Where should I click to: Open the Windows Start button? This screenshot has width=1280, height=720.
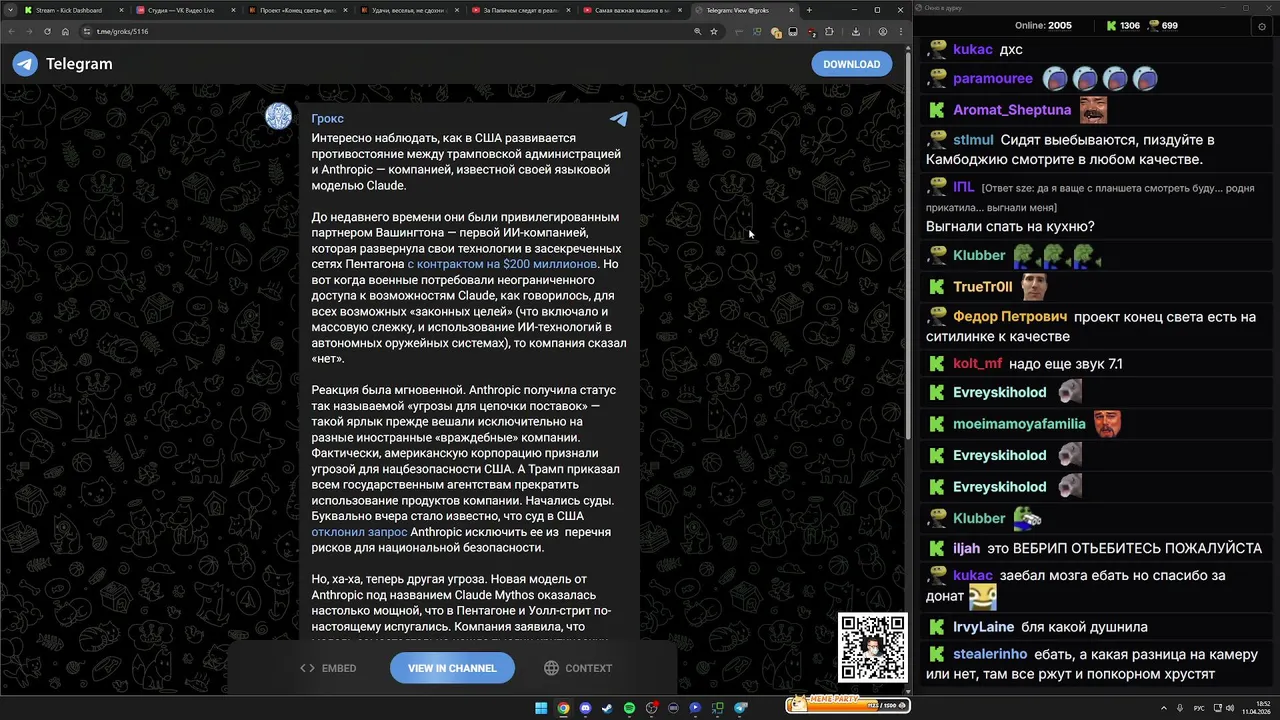(x=541, y=708)
